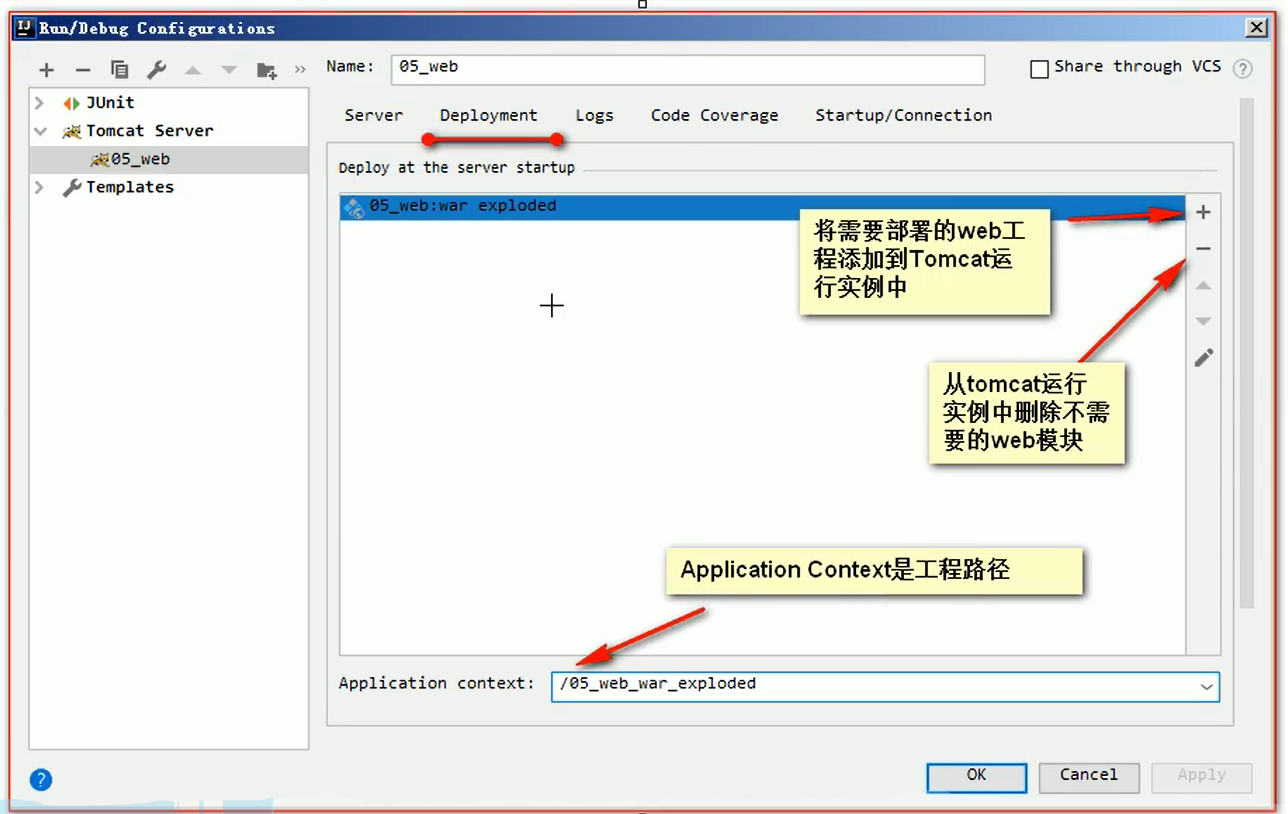Click the add new configuration plus icon
The height and width of the screenshot is (814, 1288).
click(x=46, y=70)
